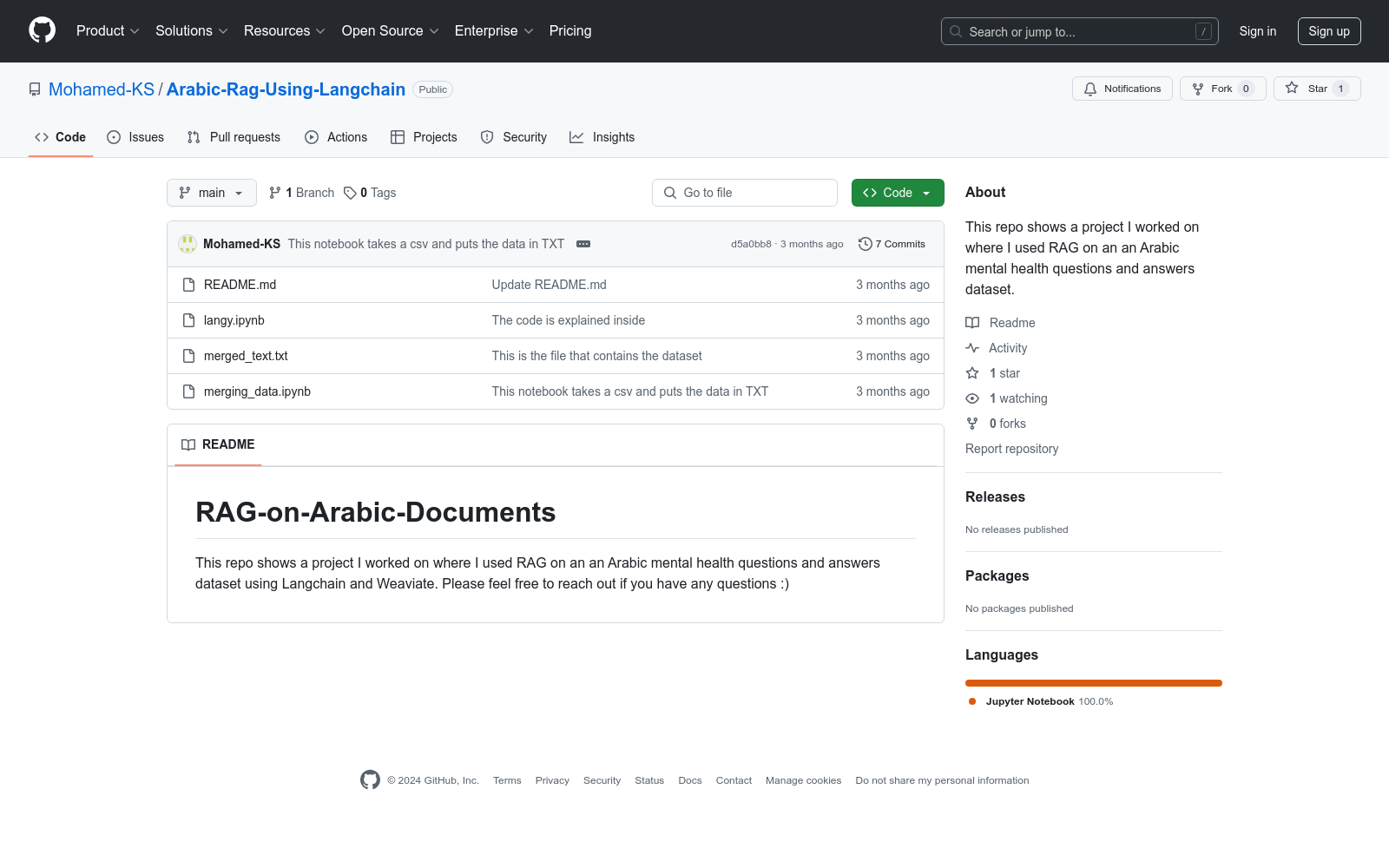Screen dimensions: 1389x868
Task: Click the history clock icon beside 7 Commits
Action: pos(865,244)
